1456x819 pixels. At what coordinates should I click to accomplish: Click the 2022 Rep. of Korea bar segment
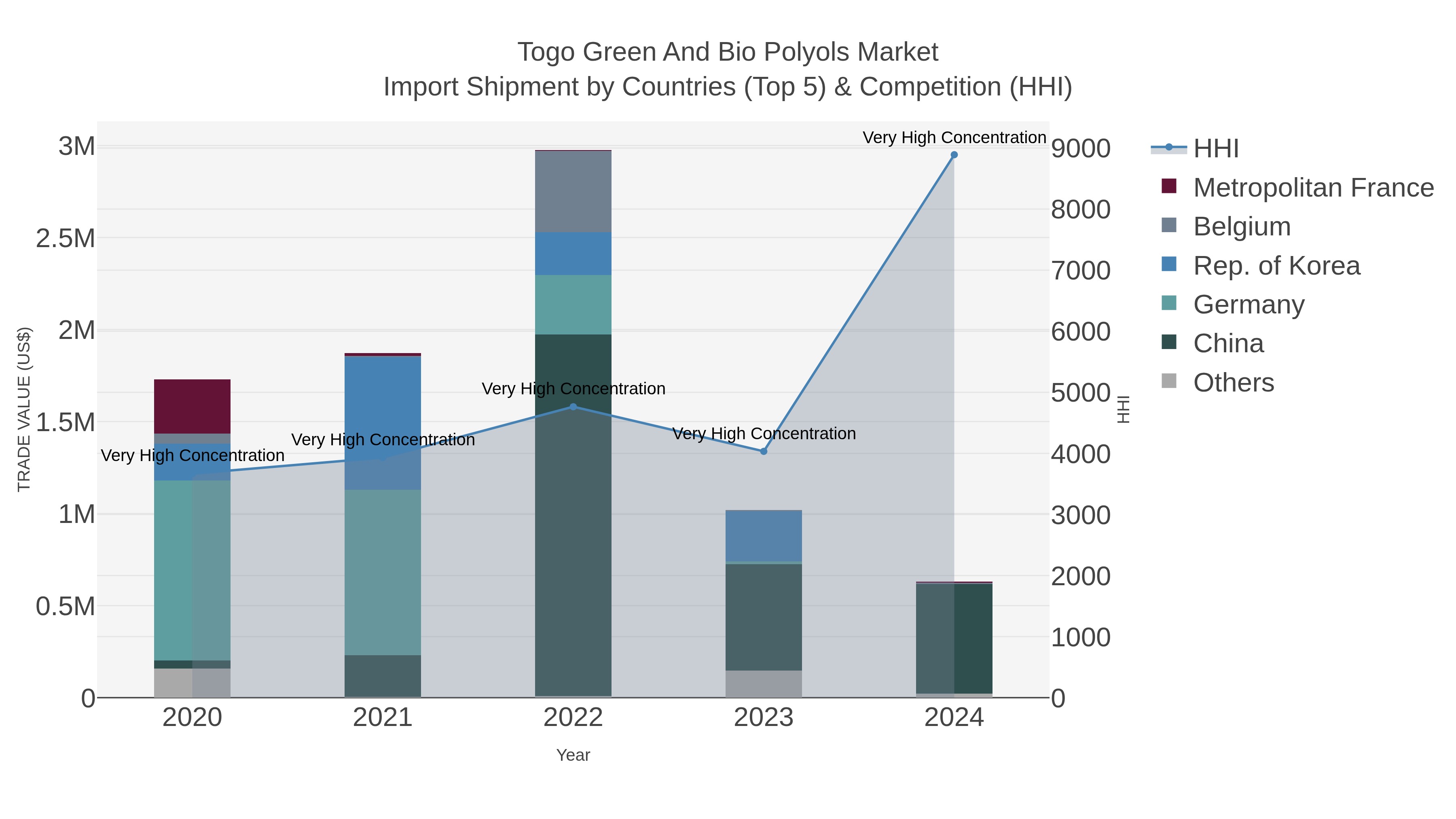[573, 254]
